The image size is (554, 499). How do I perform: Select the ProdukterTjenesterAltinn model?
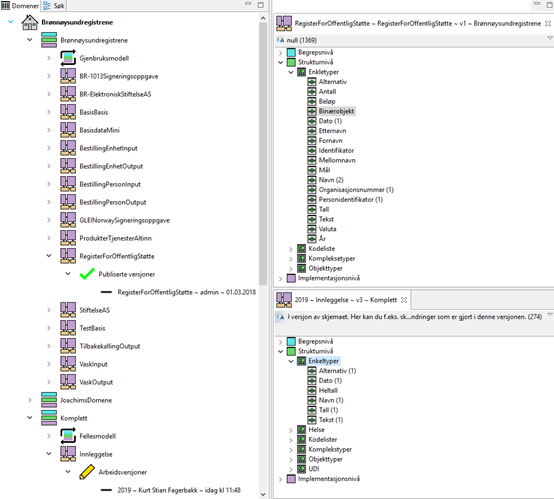116,238
